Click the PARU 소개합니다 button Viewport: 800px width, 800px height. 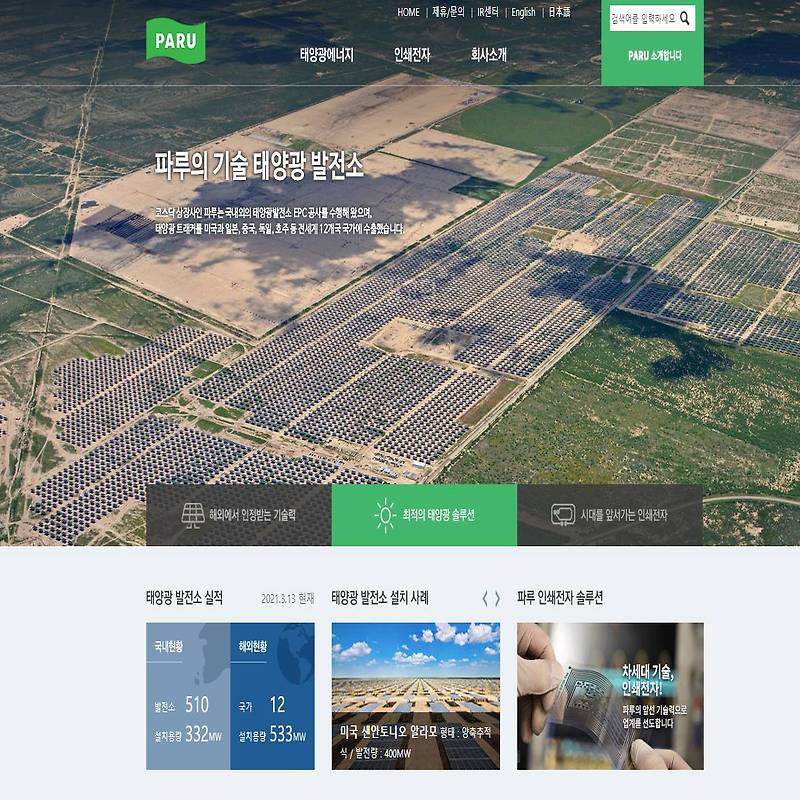tap(655, 56)
